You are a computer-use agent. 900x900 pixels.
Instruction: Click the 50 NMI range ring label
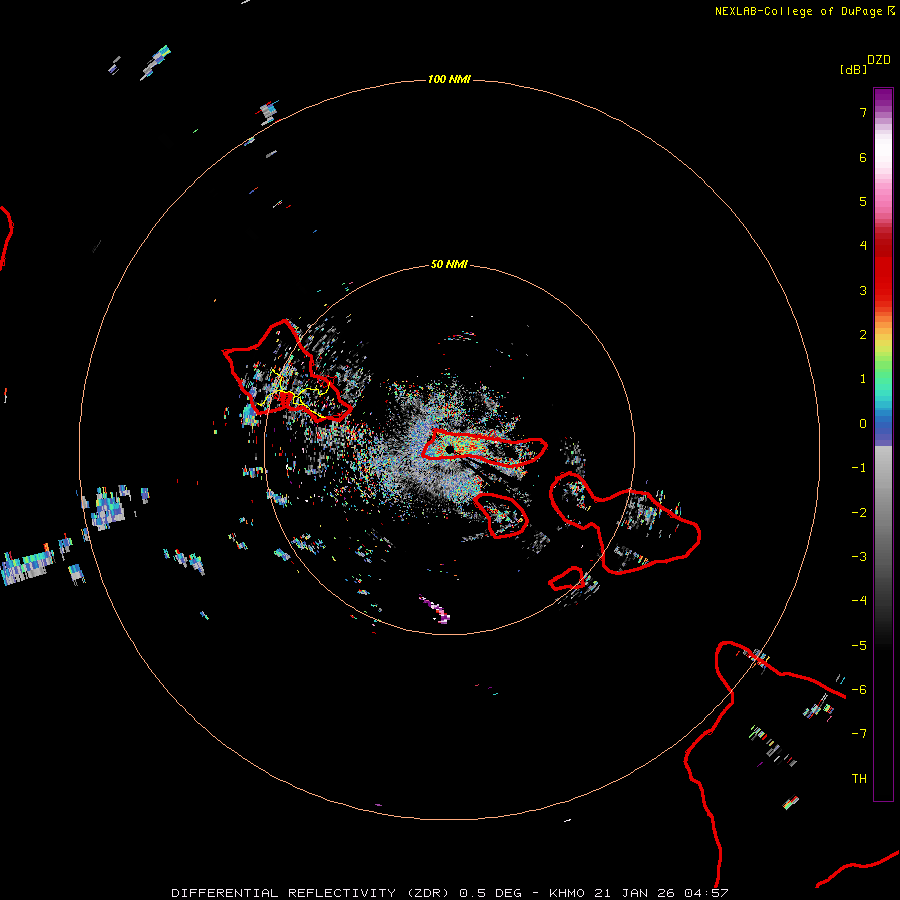click(x=449, y=264)
